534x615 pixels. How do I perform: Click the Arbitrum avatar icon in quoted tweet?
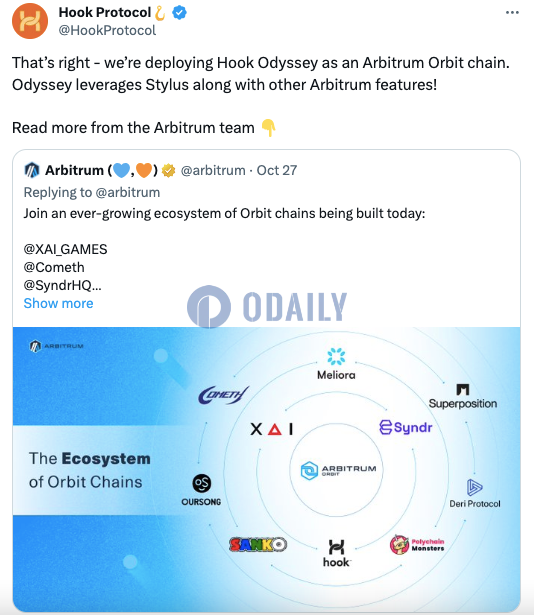32,170
